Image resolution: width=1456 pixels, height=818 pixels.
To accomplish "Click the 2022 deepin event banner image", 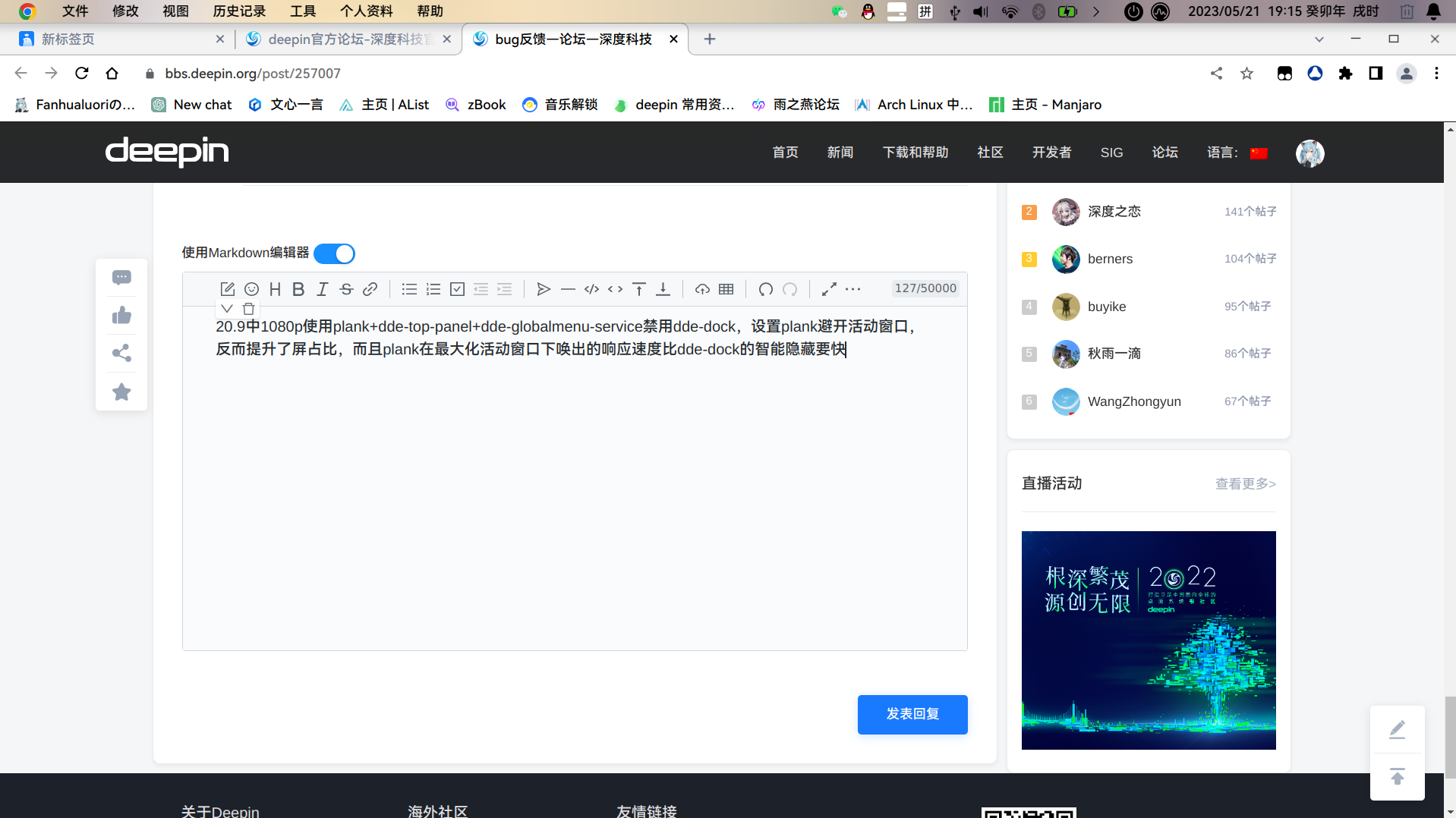I will (1148, 640).
